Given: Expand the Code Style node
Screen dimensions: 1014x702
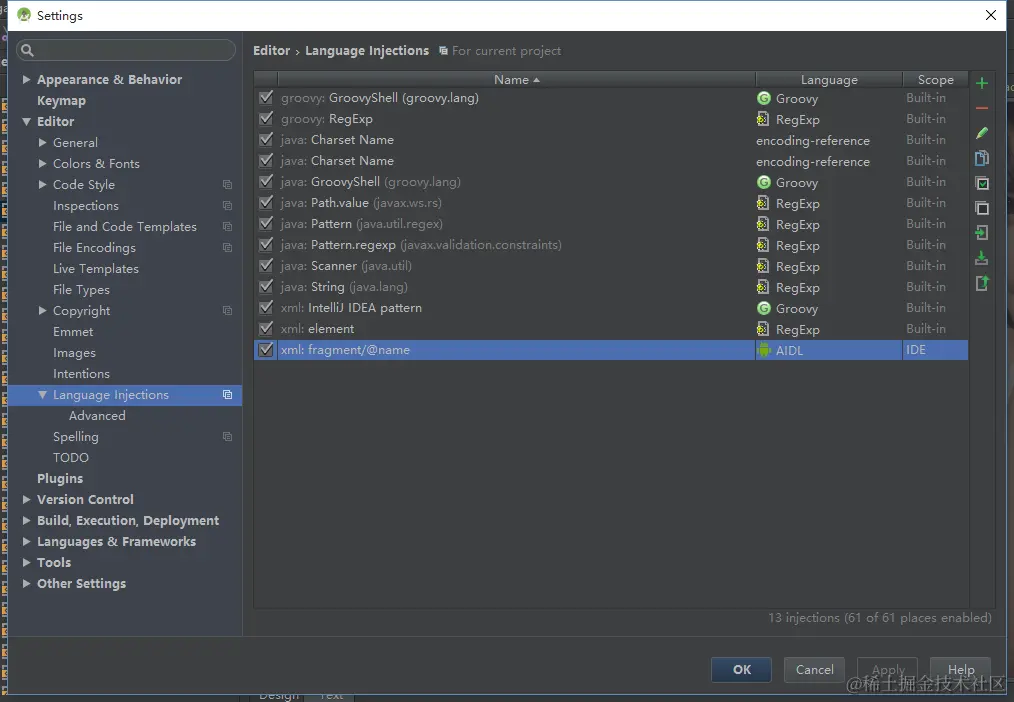Looking at the screenshot, I should [x=43, y=184].
